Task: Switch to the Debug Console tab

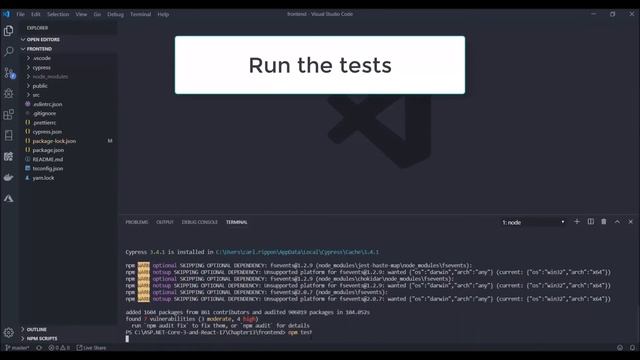Action: (200, 222)
